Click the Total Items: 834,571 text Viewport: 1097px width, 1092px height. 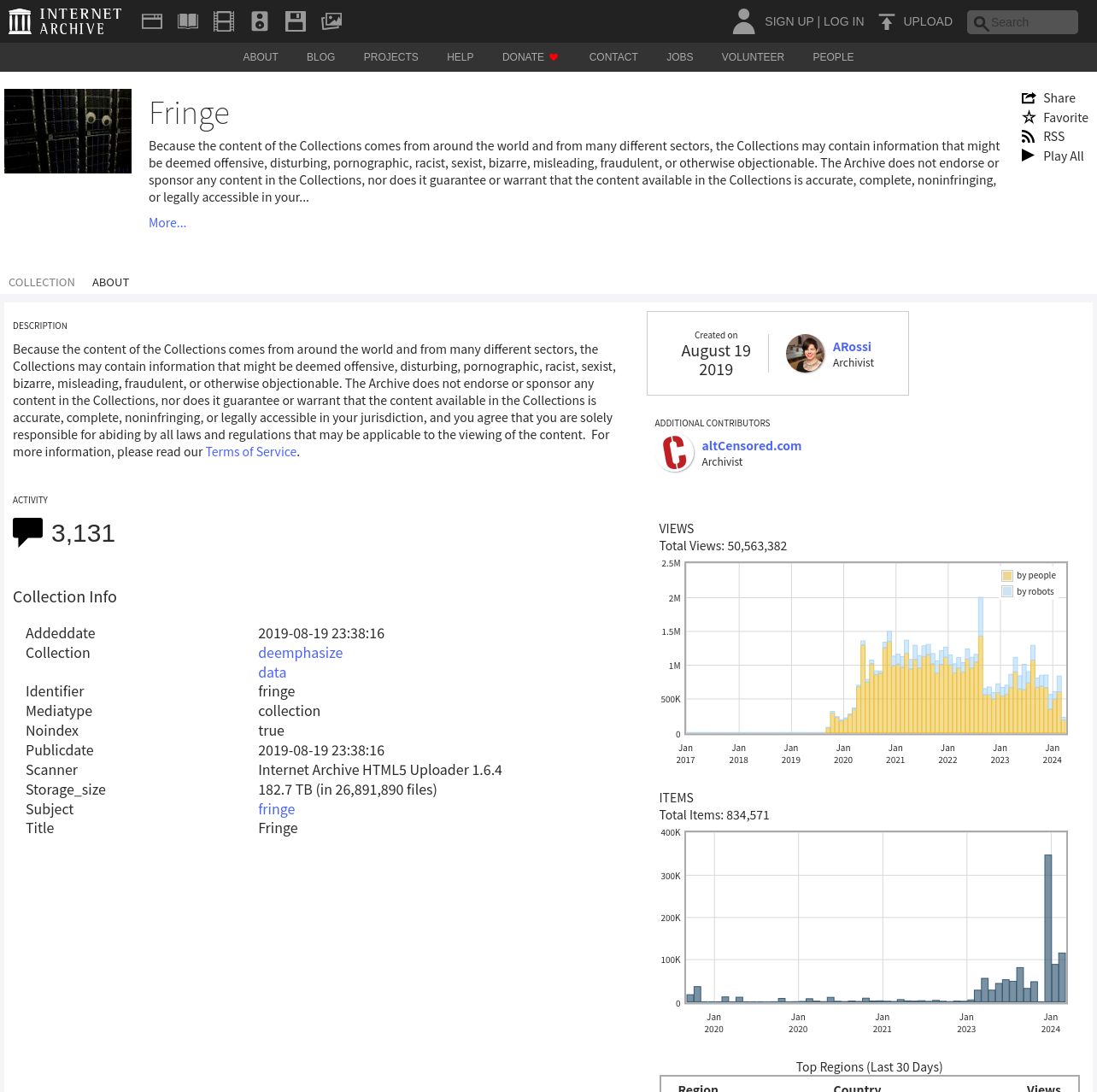[714, 815]
